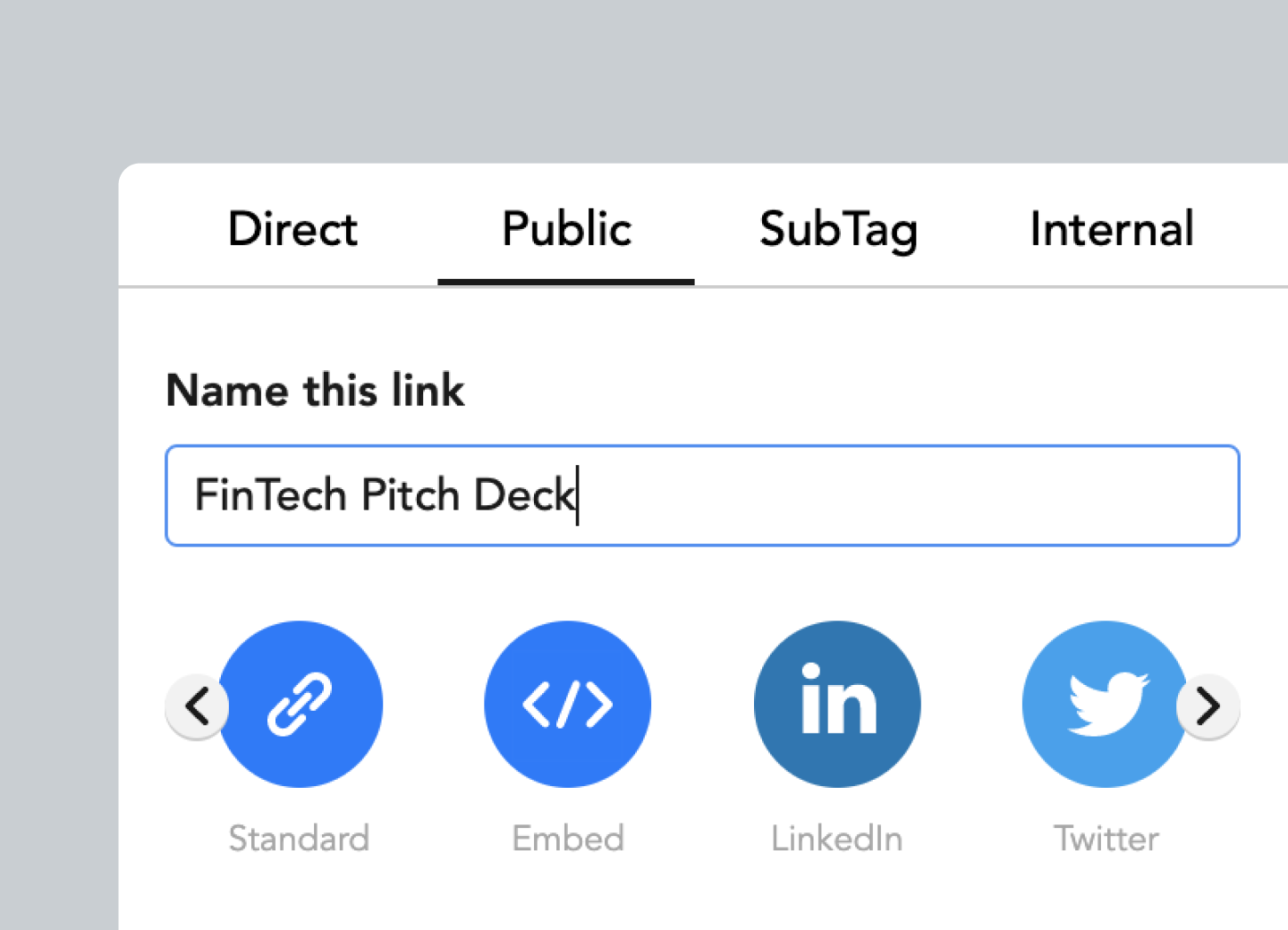1288x930 pixels.
Task: Click the 'Name this link' heading text
Action: [315, 391]
